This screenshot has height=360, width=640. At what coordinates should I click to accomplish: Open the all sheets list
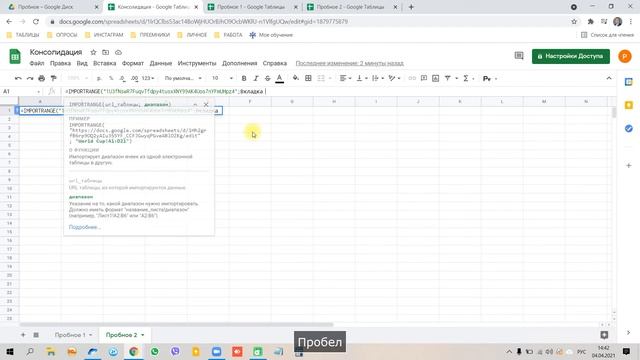pos(36,335)
